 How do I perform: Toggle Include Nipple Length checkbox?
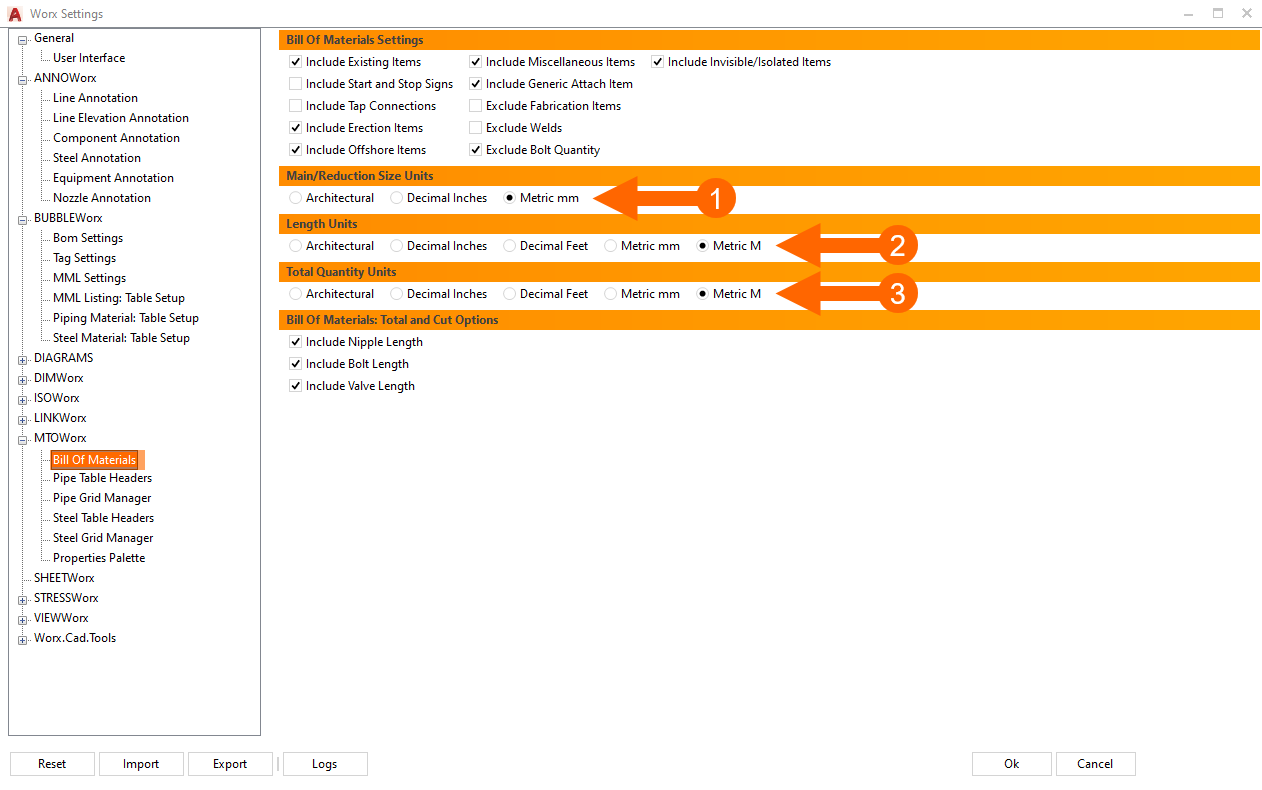click(295, 342)
